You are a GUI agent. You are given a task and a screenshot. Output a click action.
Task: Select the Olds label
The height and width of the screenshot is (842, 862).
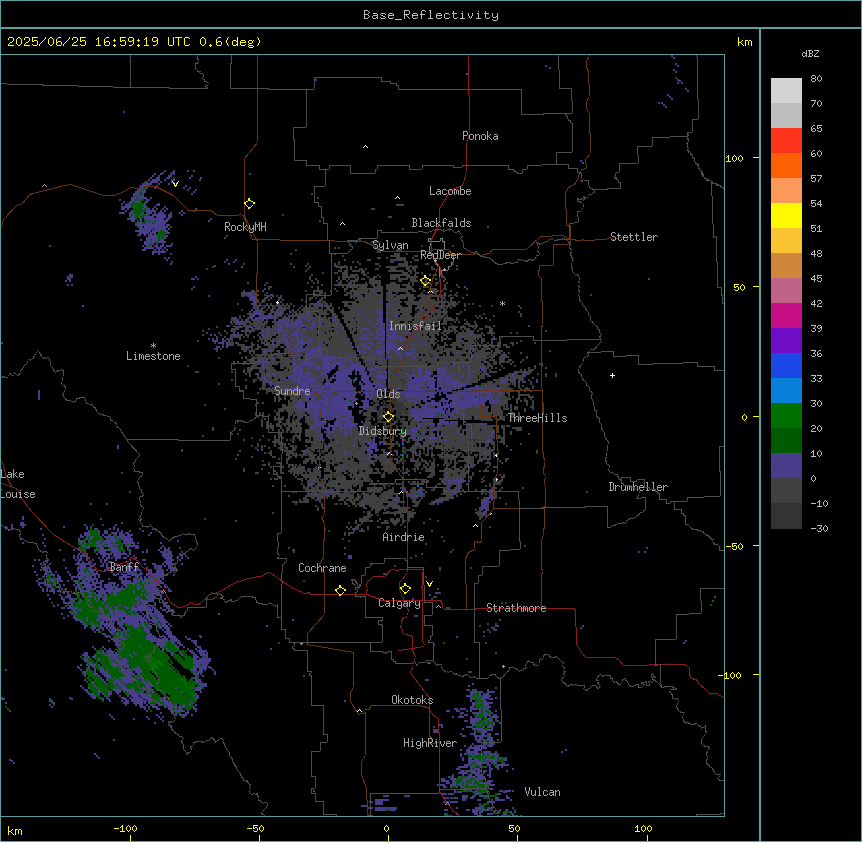[x=388, y=394]
